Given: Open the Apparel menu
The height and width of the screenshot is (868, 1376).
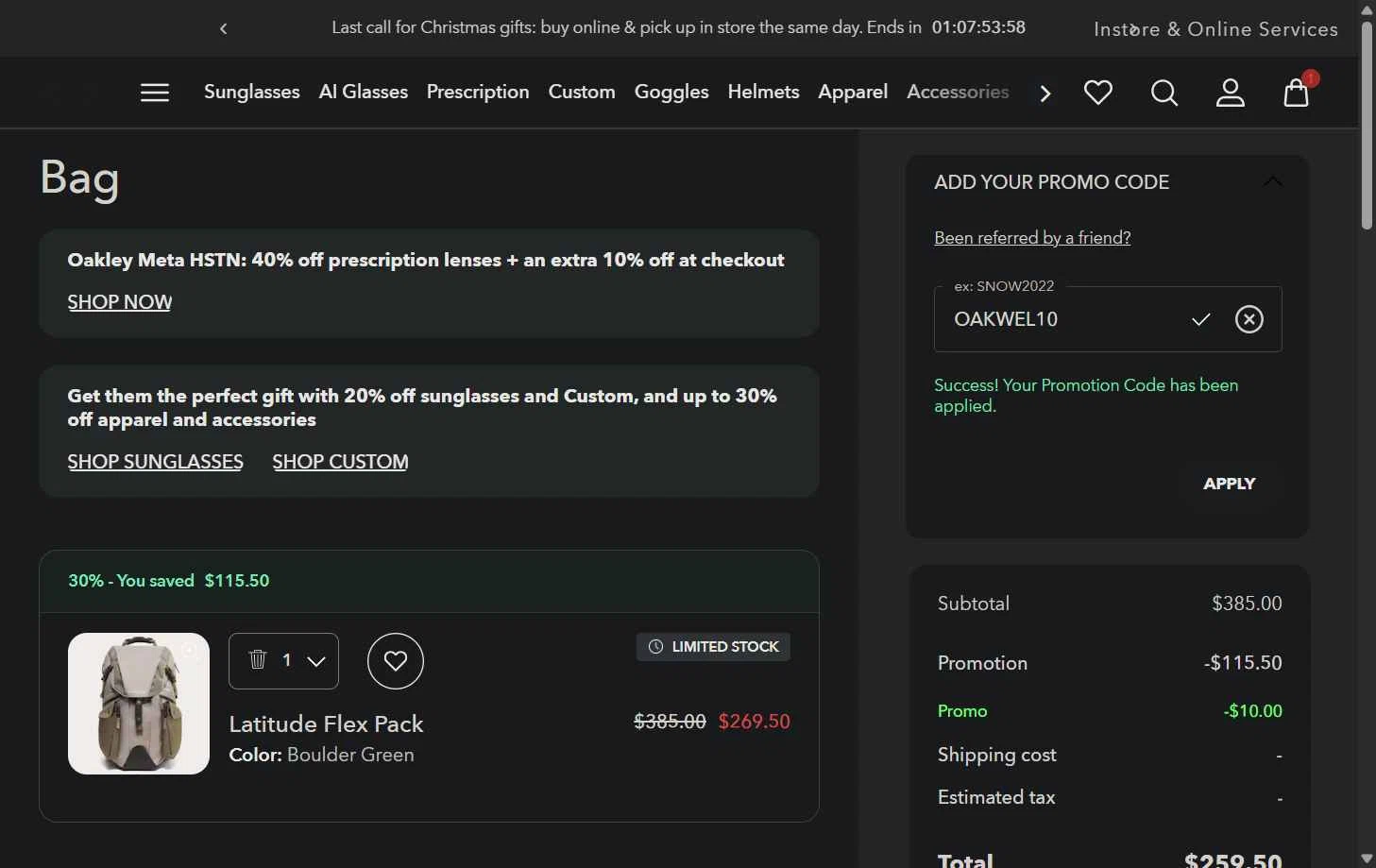Looking at the screenshot, I should coord(853,92).
